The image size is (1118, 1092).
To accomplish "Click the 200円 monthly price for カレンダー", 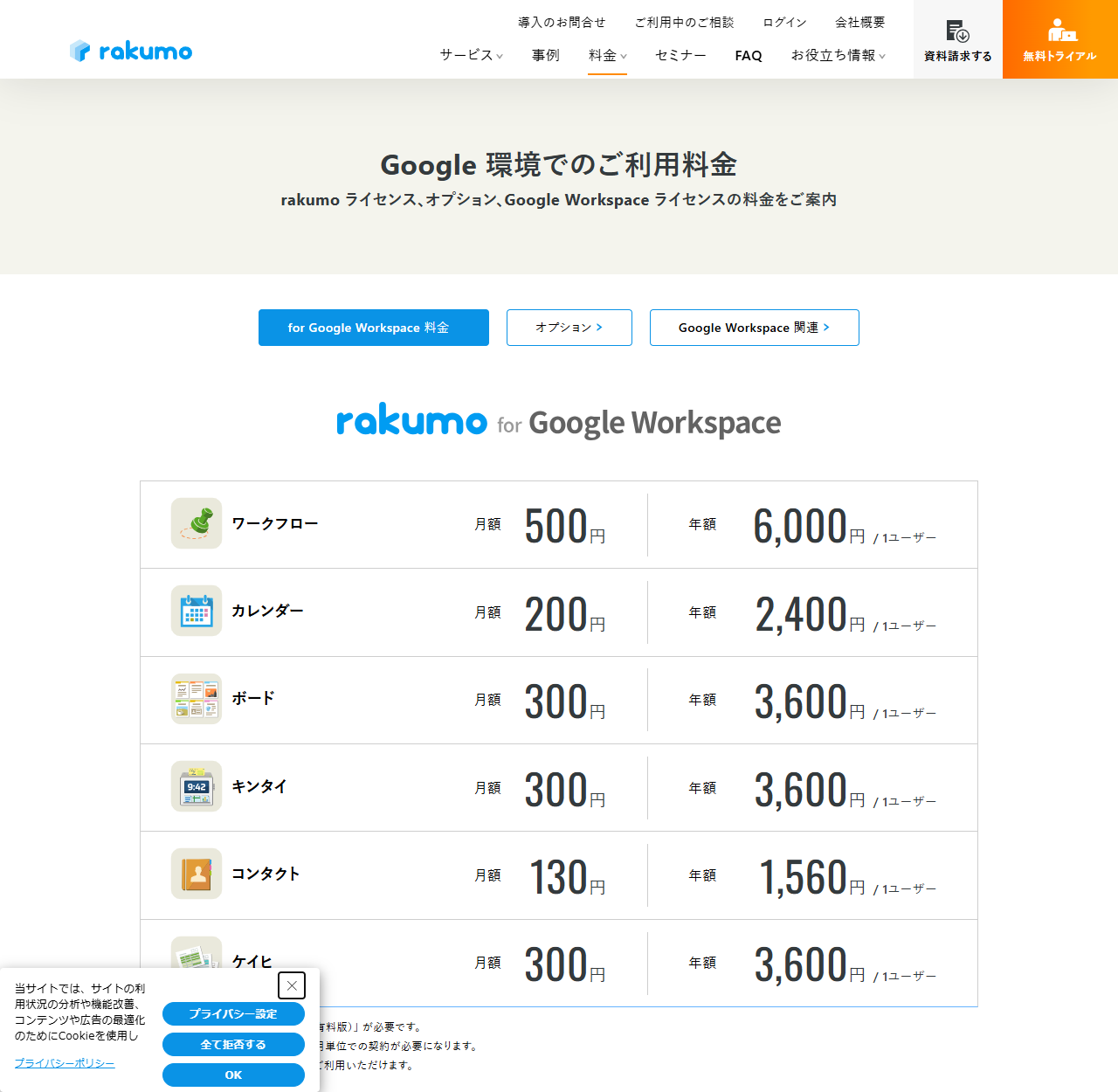I will click(x=564, y=614).
